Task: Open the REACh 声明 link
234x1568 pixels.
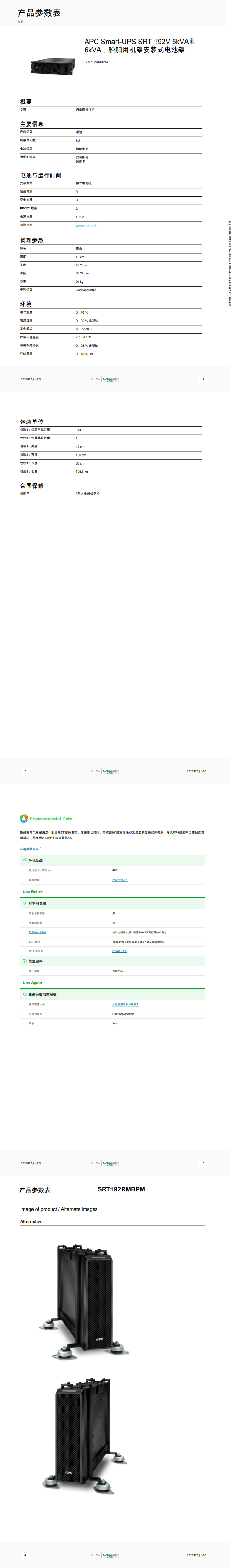Action: click(119, 951)
